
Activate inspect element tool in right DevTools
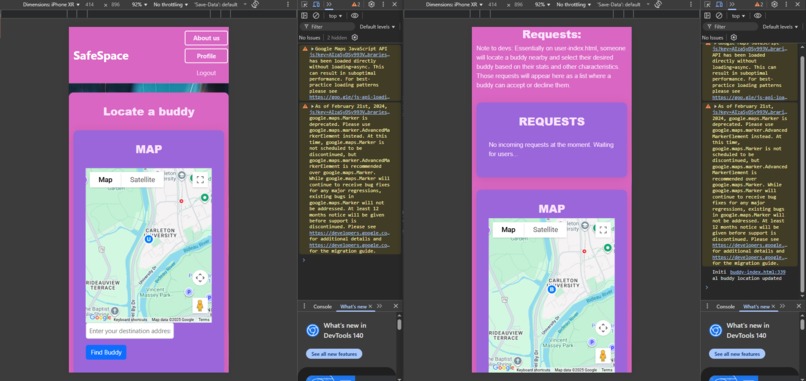pos(707,4)
